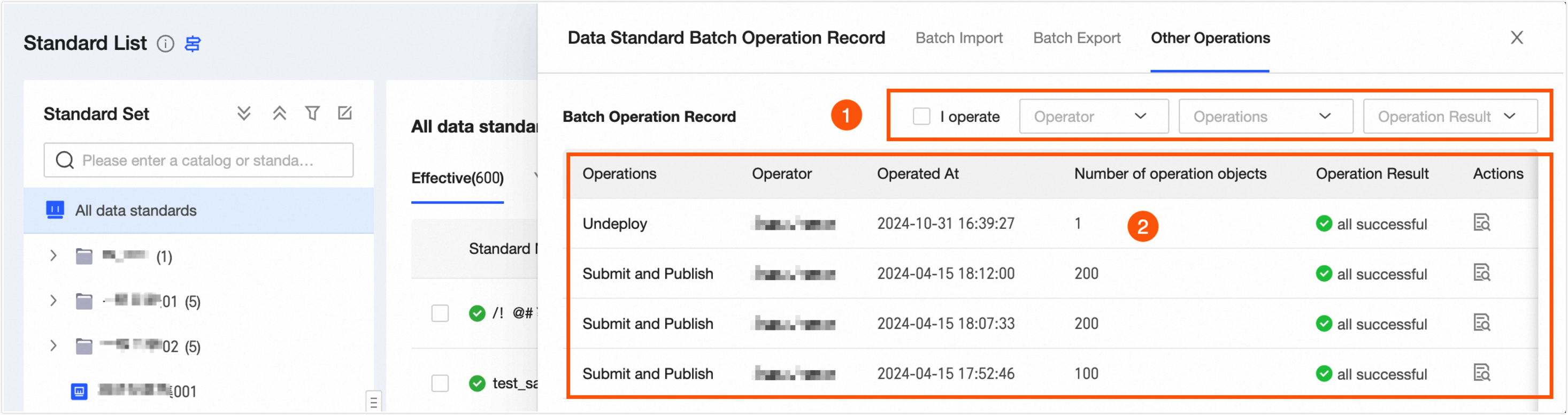Select the Other Operations tab
Image resolution: width=1568 pixels, height=415 pixels.
tap(1210, 38)
